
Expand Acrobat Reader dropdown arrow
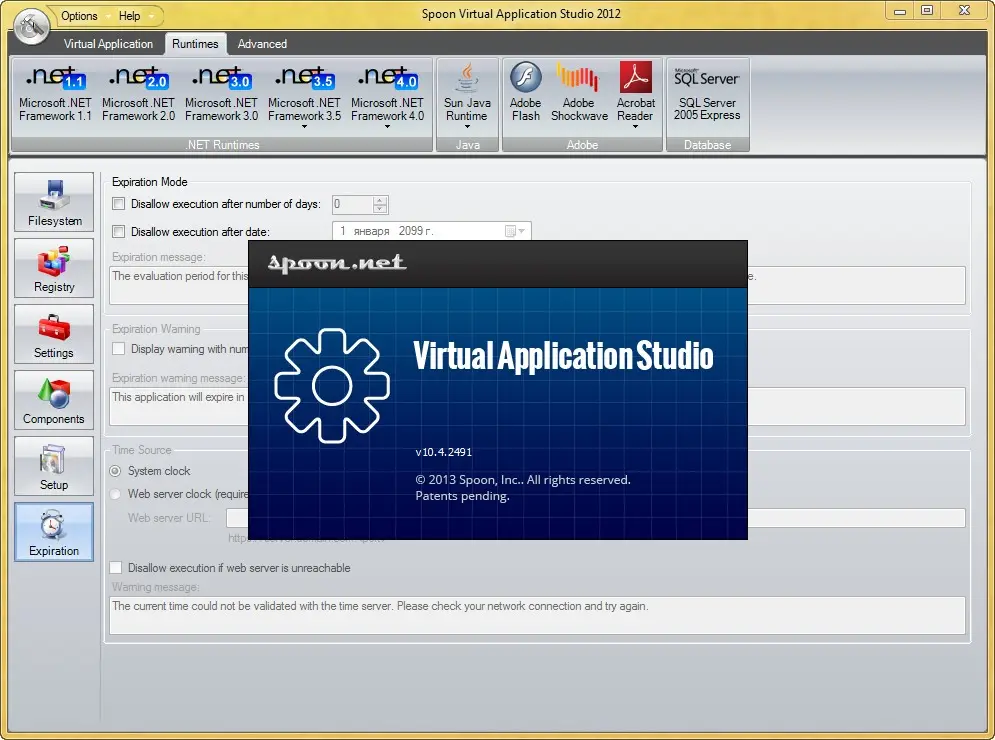pyautogui.click(x=635, y=127)
